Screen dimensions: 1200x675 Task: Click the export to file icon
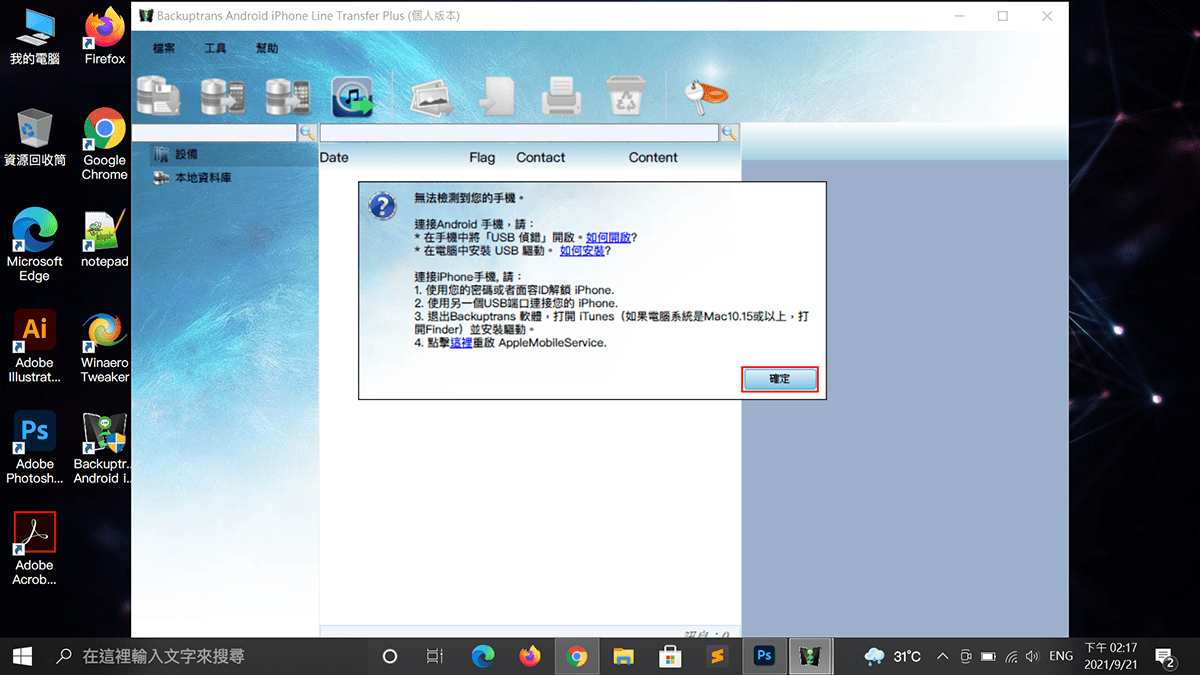click(x=495, y=96)
